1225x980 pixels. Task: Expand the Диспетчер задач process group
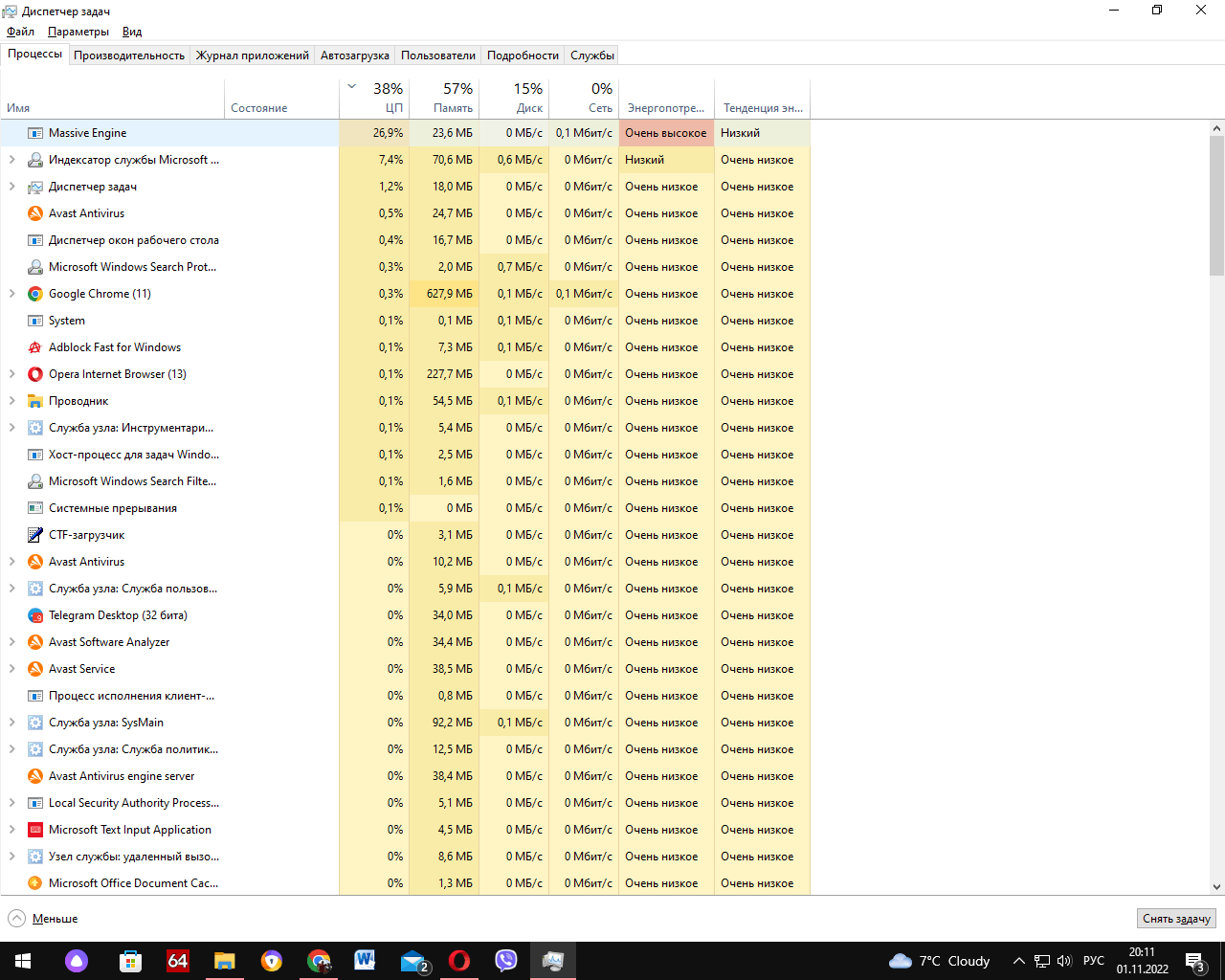pyautogui.click(x=11, y=187)
